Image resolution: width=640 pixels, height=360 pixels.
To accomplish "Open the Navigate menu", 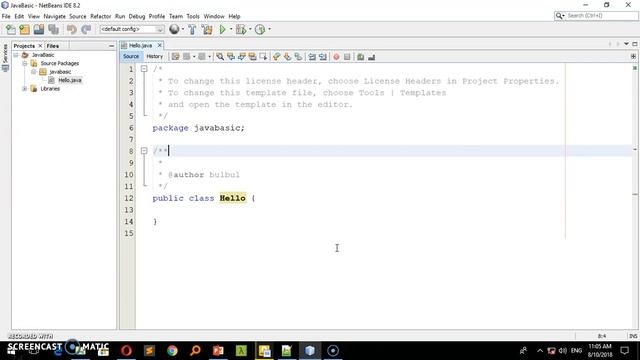I will 54,16.
